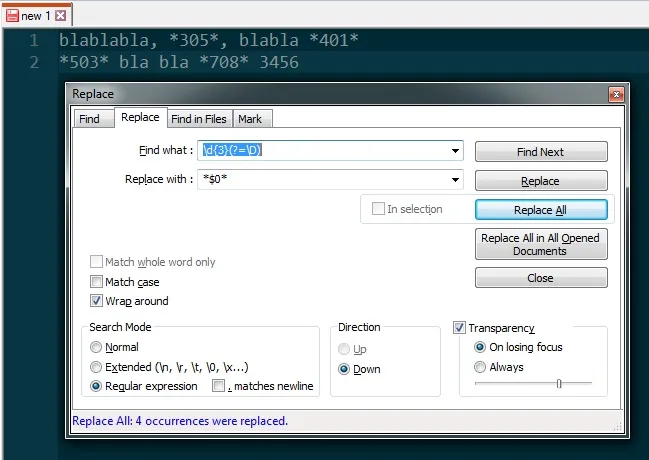Click the text *401* in line 1
This screenshot has height=460, width=649.
pos(334,41)
